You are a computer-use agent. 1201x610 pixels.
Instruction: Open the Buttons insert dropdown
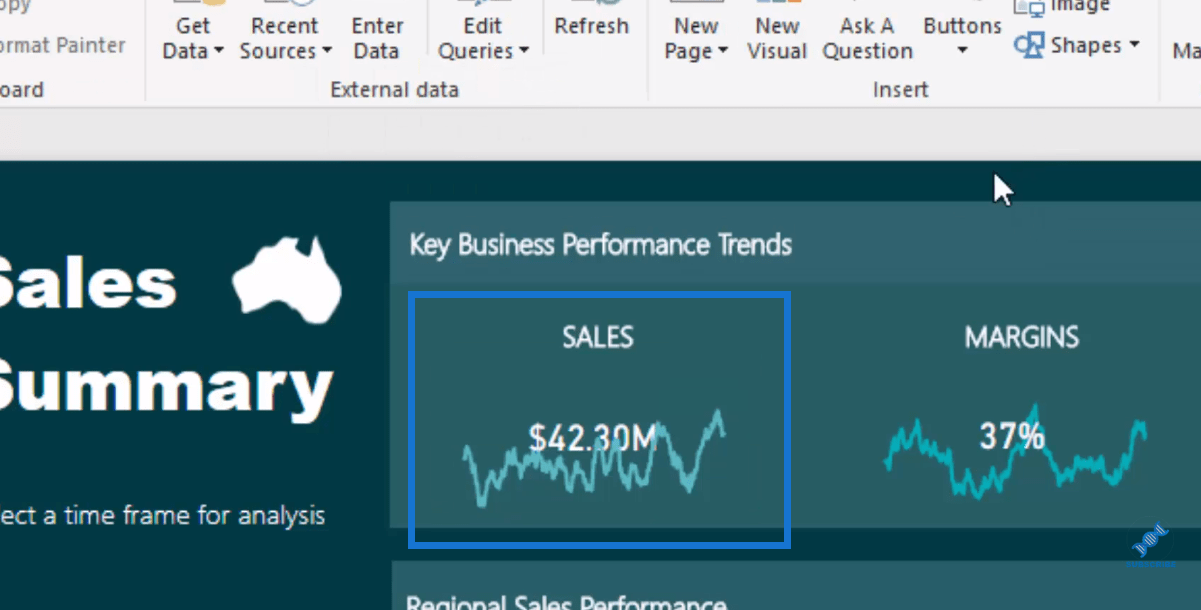tap(962, 30)
